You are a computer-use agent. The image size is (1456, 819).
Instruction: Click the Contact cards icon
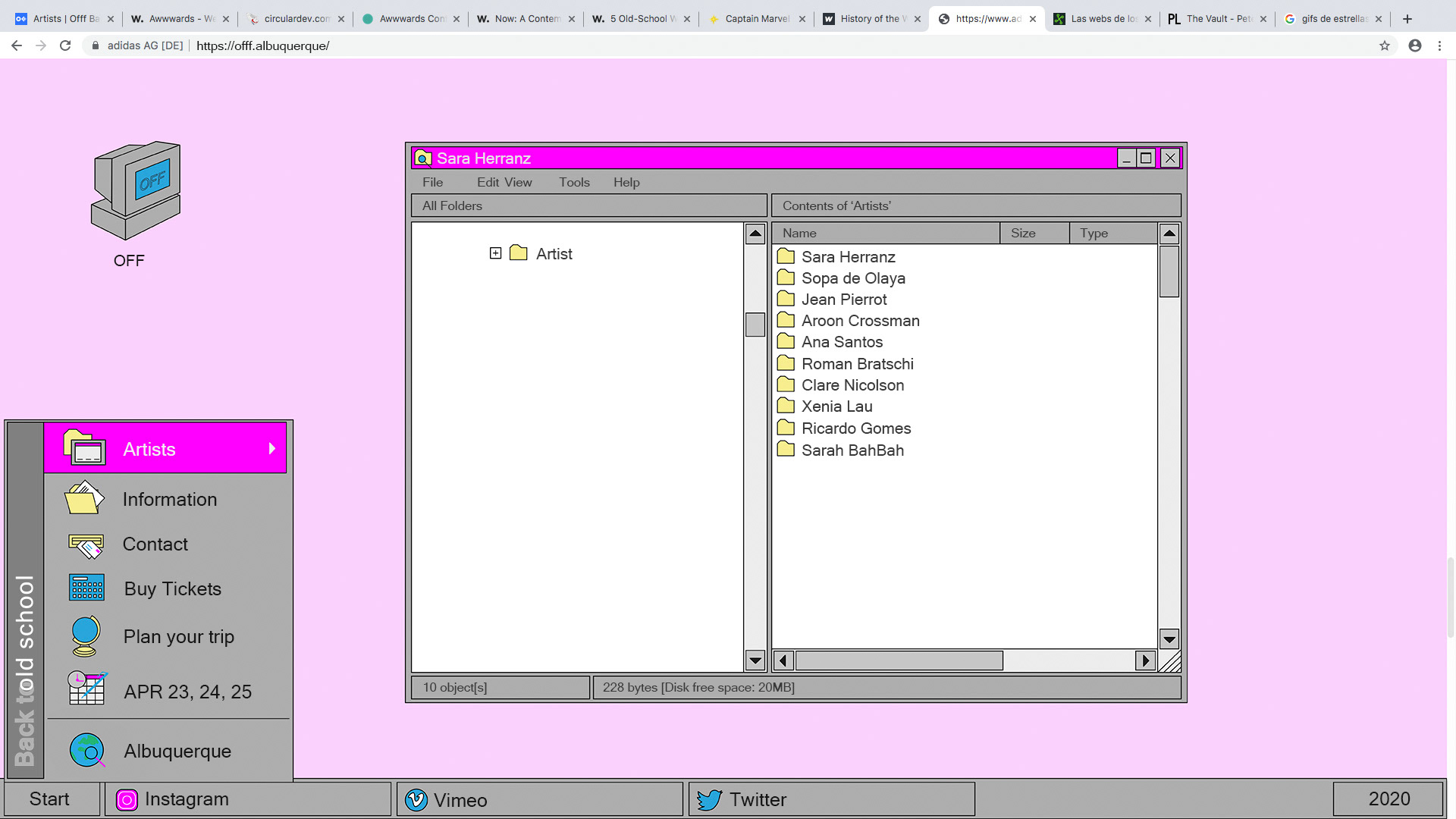86,544
